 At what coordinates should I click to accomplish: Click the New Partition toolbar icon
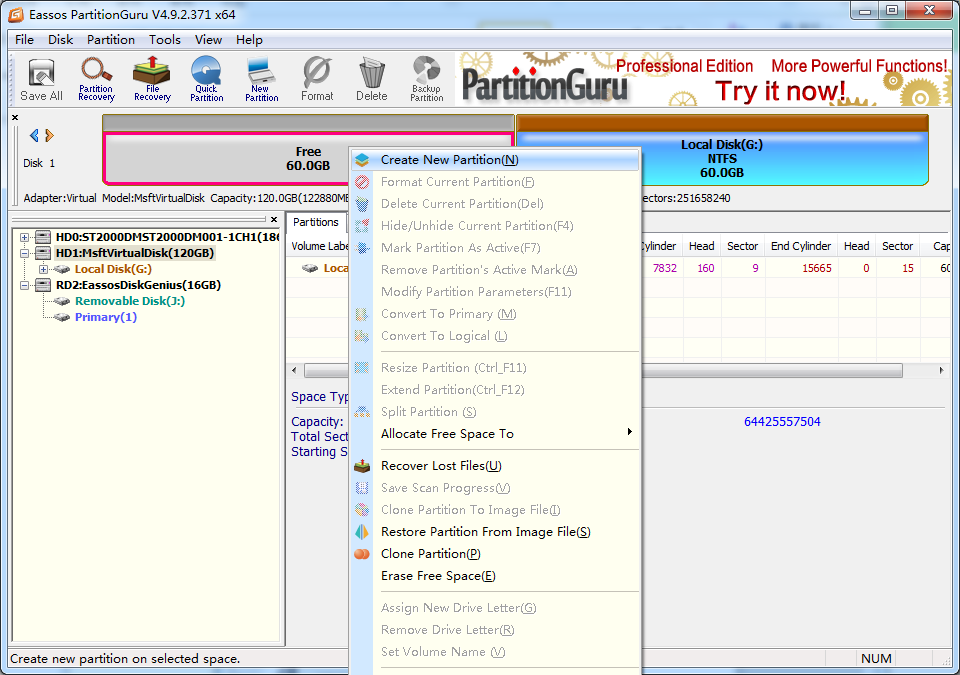point(261,79)
